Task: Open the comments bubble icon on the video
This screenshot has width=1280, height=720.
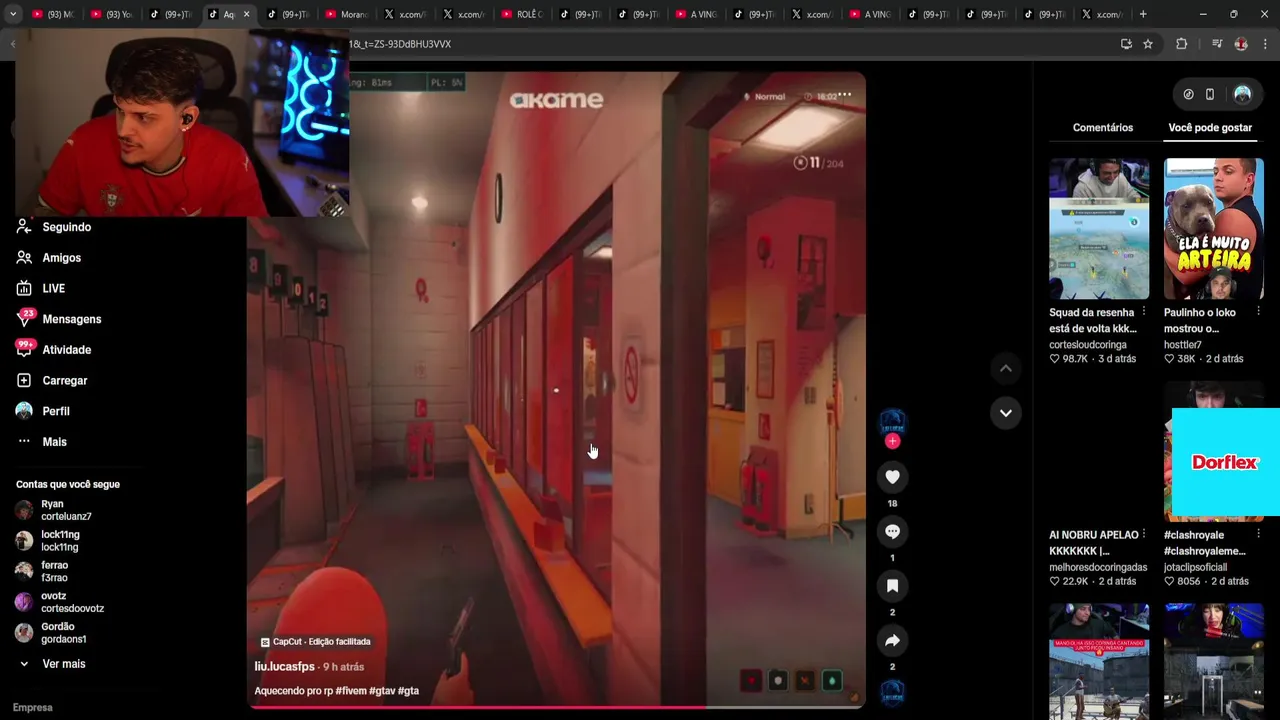Action: (x=892, y=531)
